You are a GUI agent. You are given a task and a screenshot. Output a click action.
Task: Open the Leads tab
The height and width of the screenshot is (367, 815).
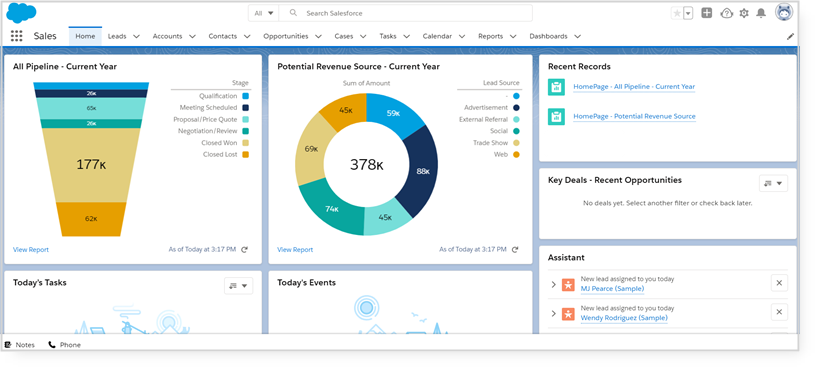coord(117,36)
